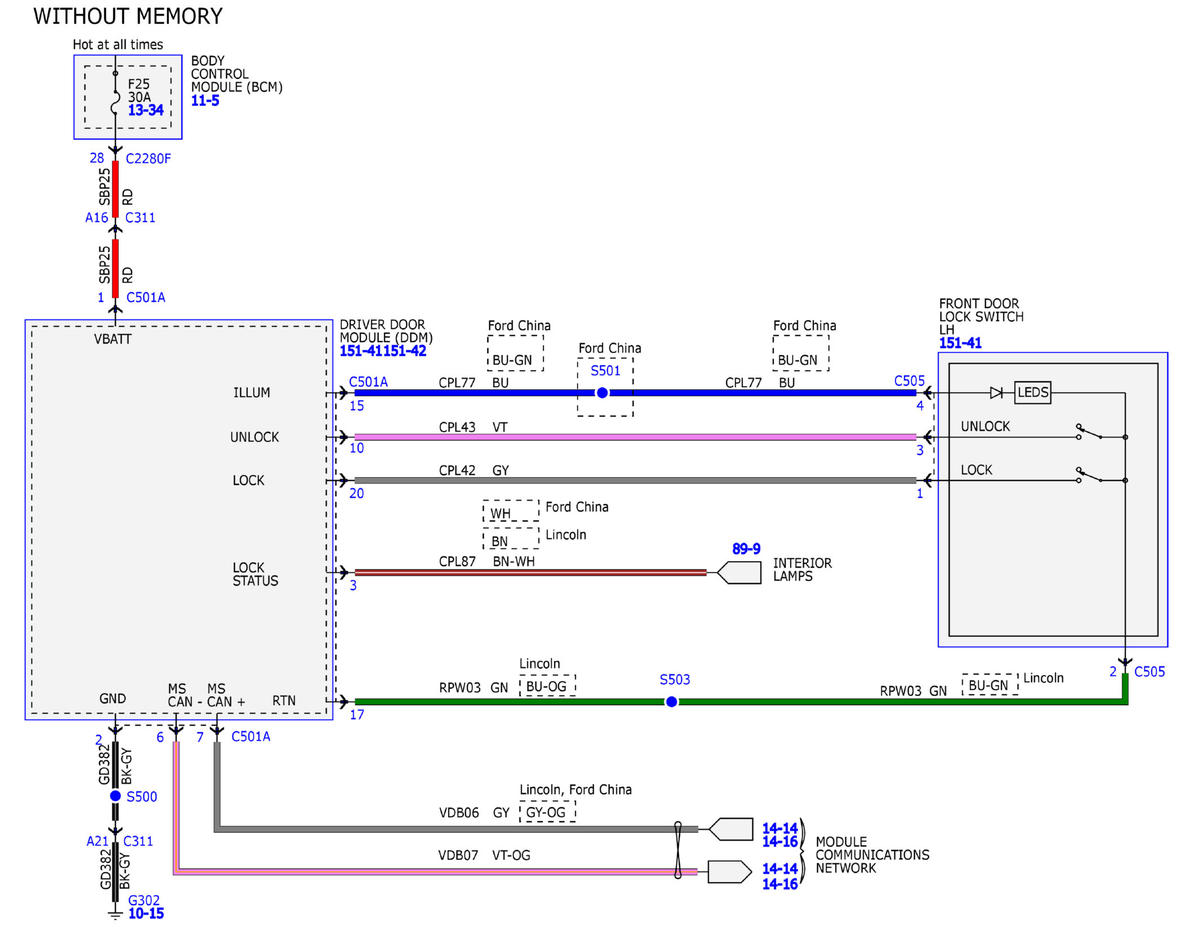Image resolution: width=1200 pixels, height=927 pixels.
Task: Click the C2280F connector label
Action: [149, 158]
